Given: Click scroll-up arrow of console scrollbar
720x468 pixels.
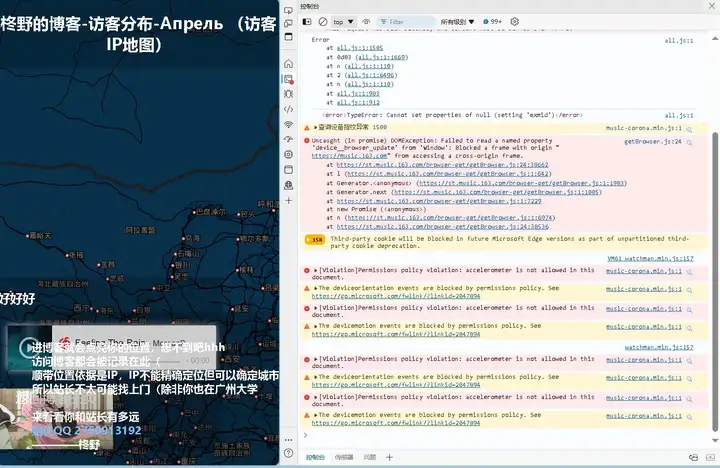Looking at the screenshot, I should 714,38.
